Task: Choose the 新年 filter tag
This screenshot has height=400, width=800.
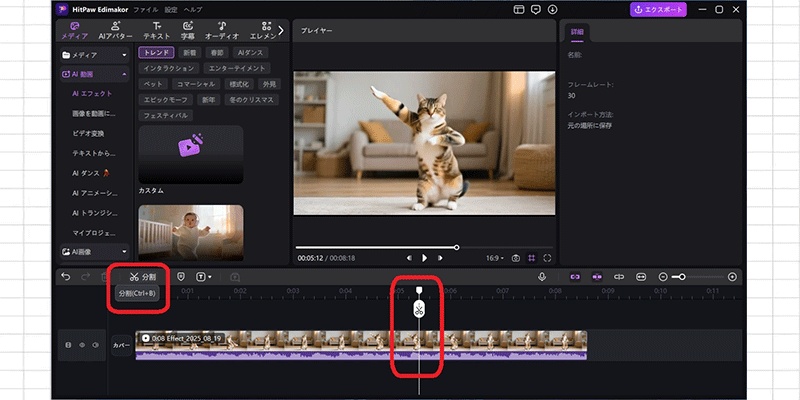Action: pyautogui.click(x=208, y=100)
